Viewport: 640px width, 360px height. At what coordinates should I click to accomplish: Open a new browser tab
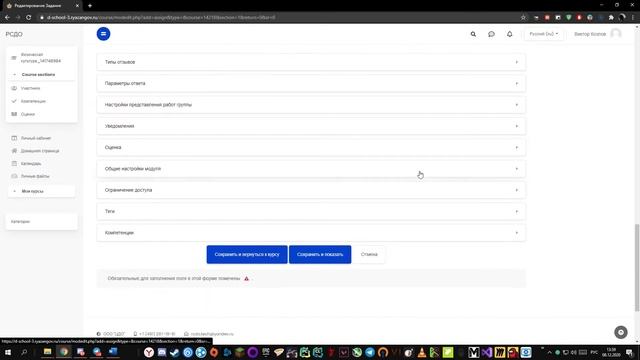tap(90, 6)
